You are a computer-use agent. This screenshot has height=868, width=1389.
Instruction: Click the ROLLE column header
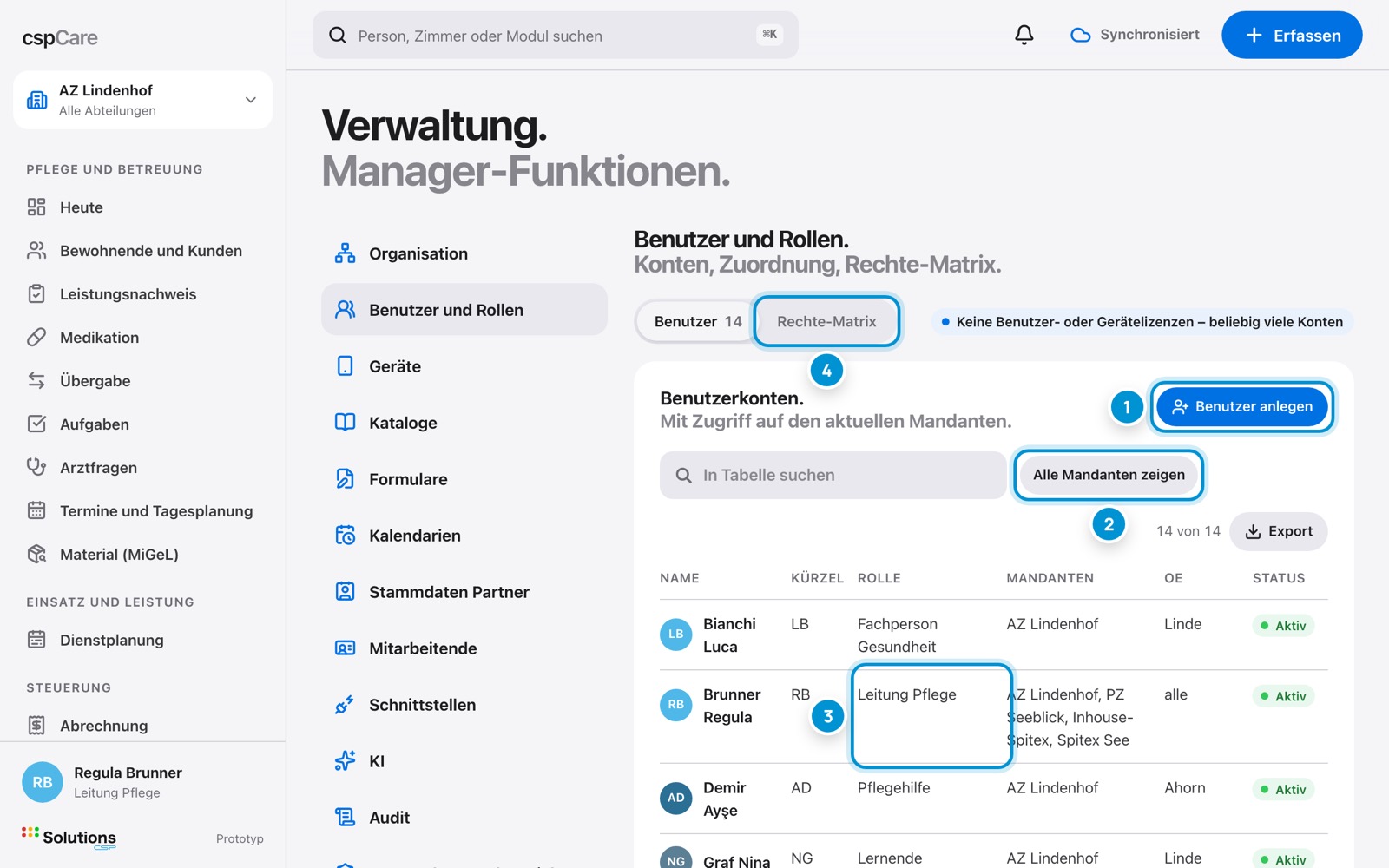(x=879, y=578)
